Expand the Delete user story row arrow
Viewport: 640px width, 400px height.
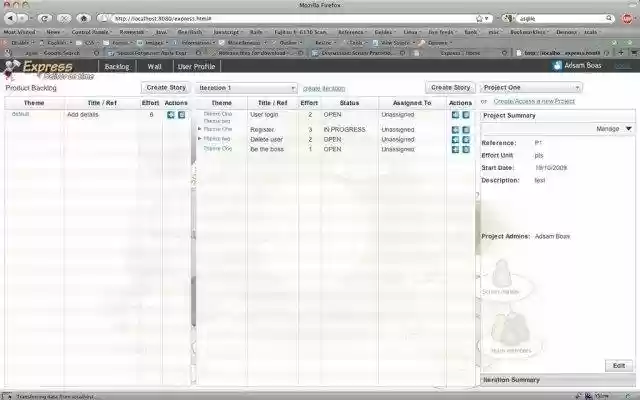[x=200, y=139]
